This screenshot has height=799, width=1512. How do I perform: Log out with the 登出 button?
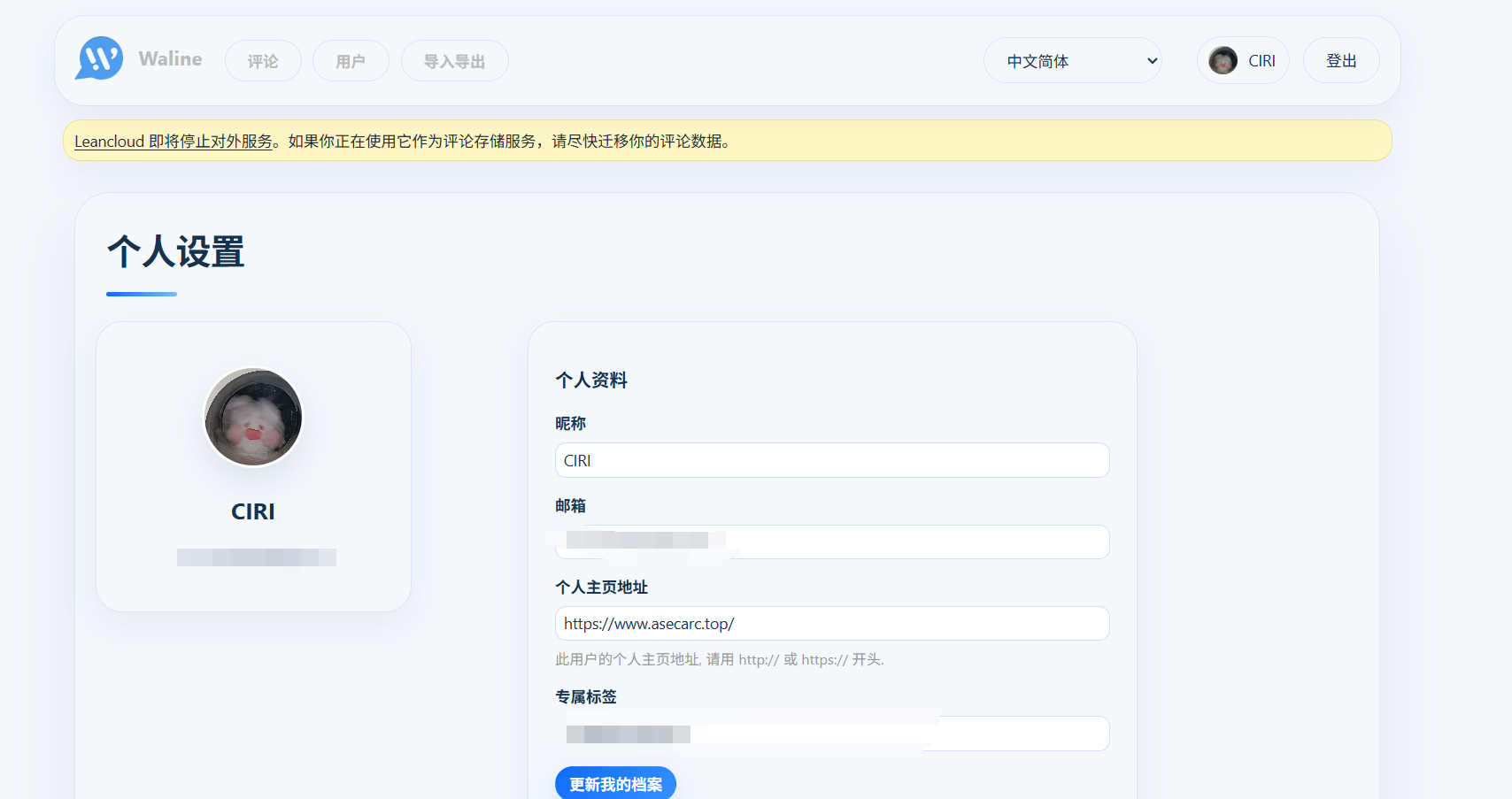1341,60
